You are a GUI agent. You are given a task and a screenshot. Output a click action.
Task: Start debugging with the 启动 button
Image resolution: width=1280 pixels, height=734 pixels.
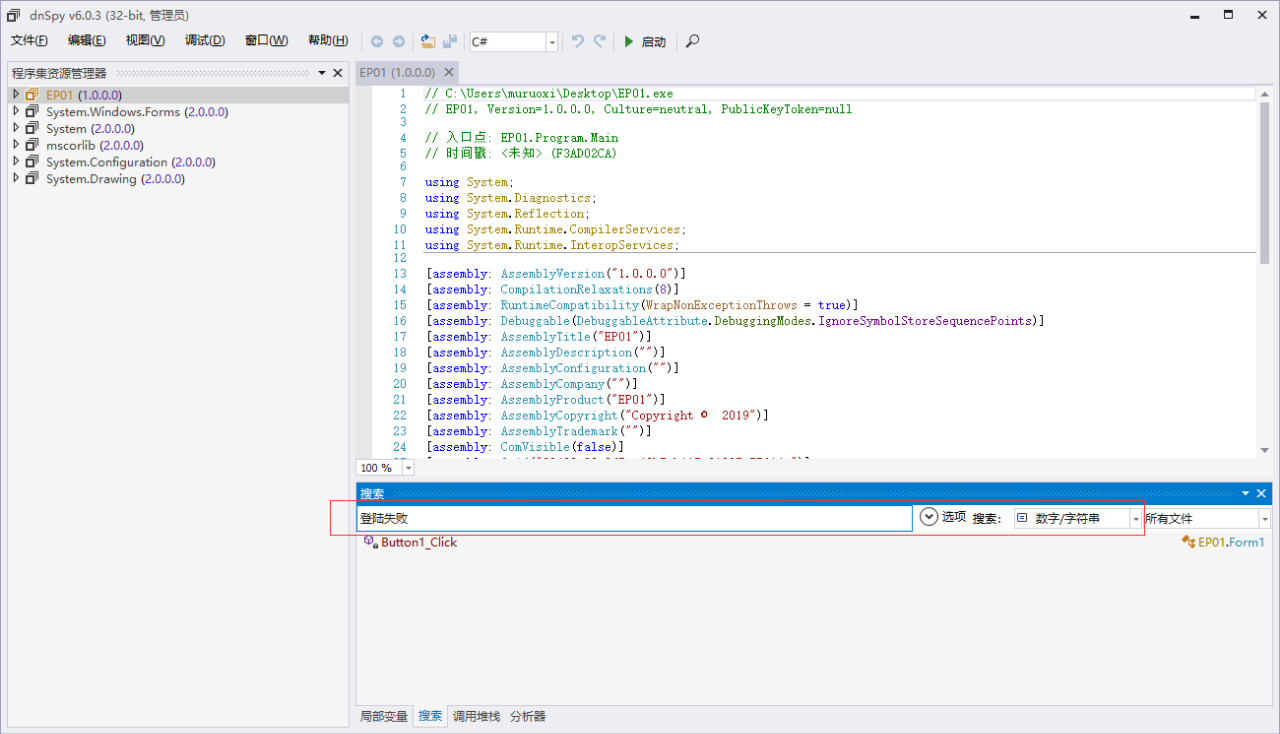tap(645, 42)
